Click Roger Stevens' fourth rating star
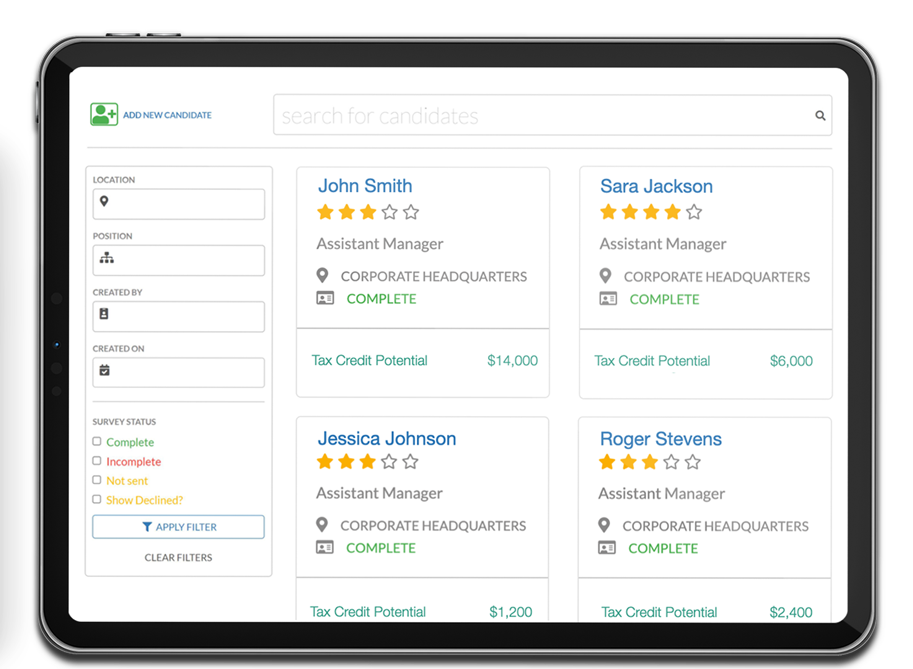The width and height of the screenshot is (913, 669). (671, 462)
